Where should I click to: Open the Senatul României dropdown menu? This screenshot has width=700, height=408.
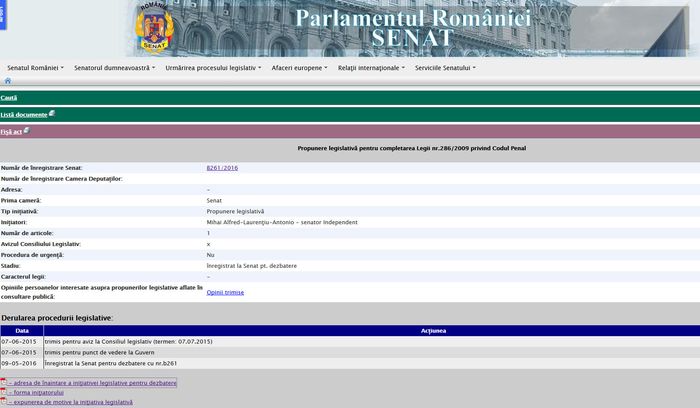pyautogui.click(x=35, y=68)
